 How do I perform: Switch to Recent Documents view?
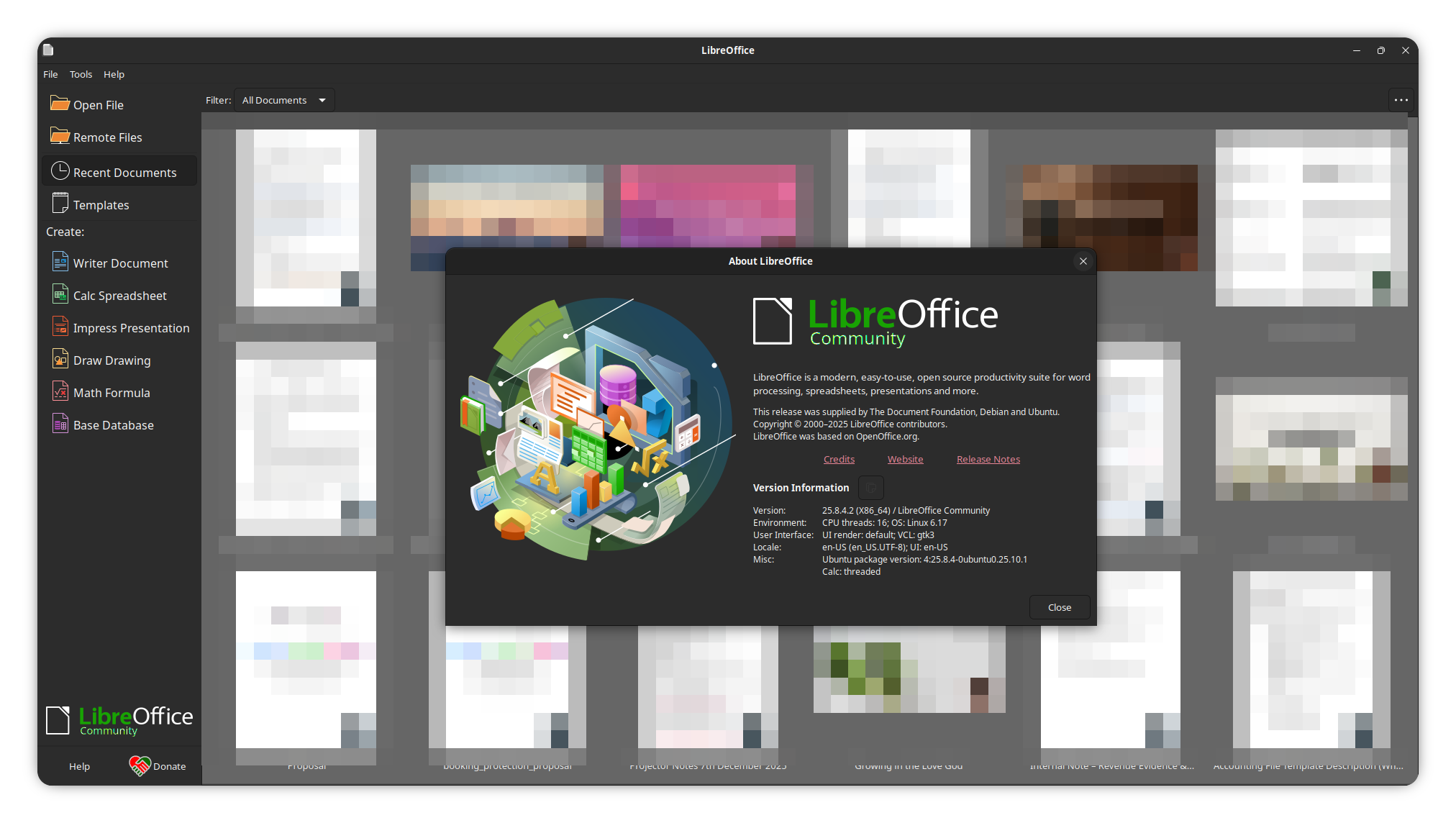click(x=124, y=171)
